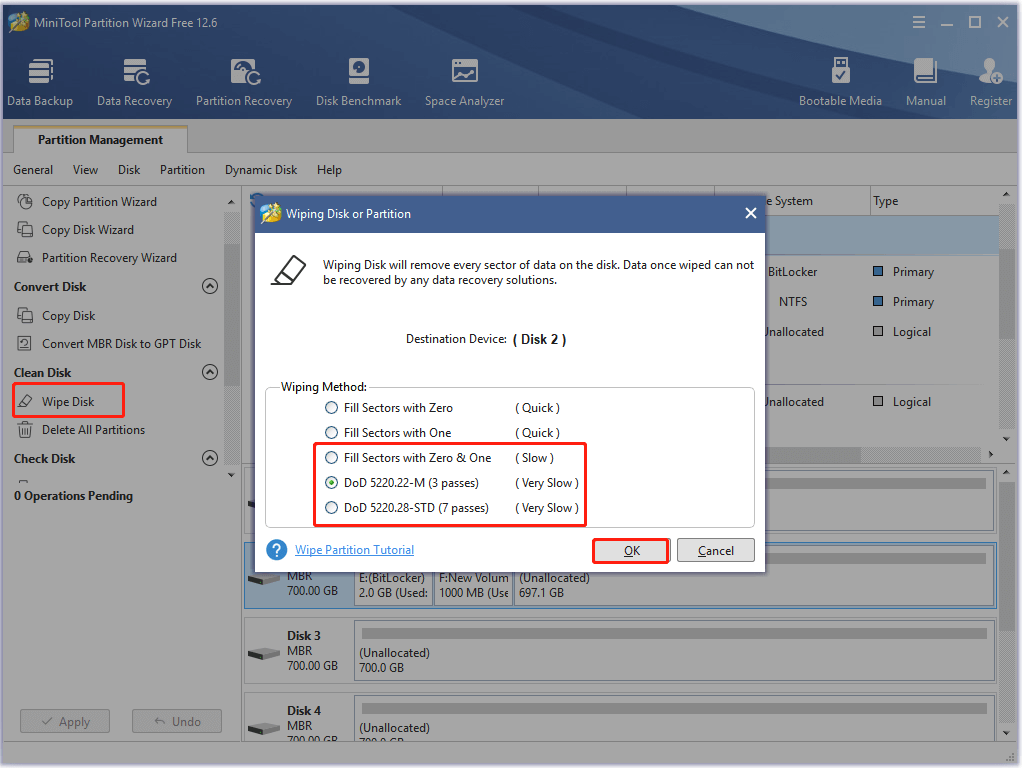
Task: Start Disk Benchmark
Action: 358,80
